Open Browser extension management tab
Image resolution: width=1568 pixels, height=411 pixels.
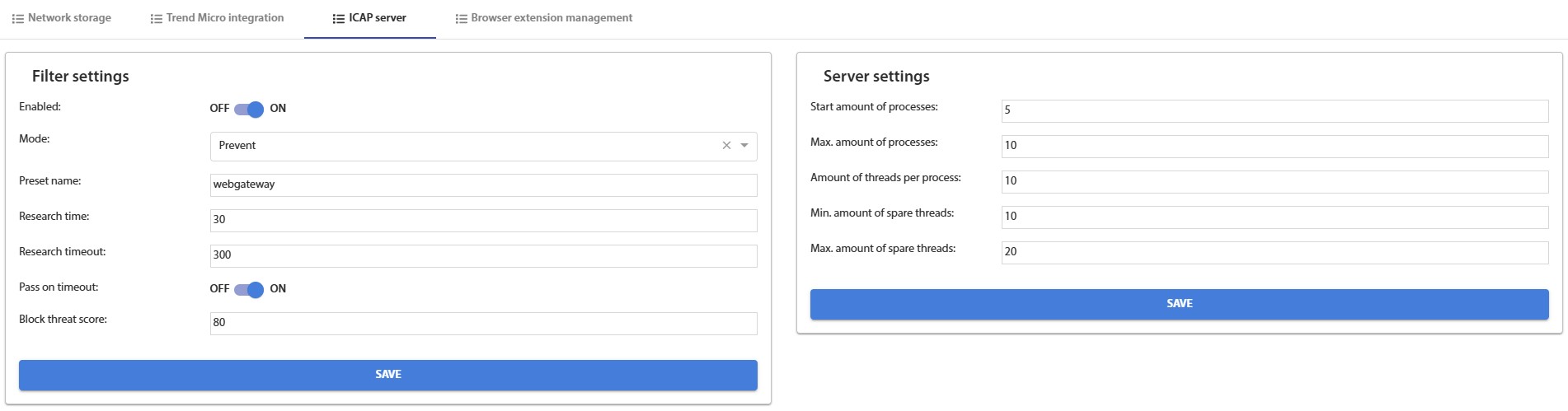(544, 18)
